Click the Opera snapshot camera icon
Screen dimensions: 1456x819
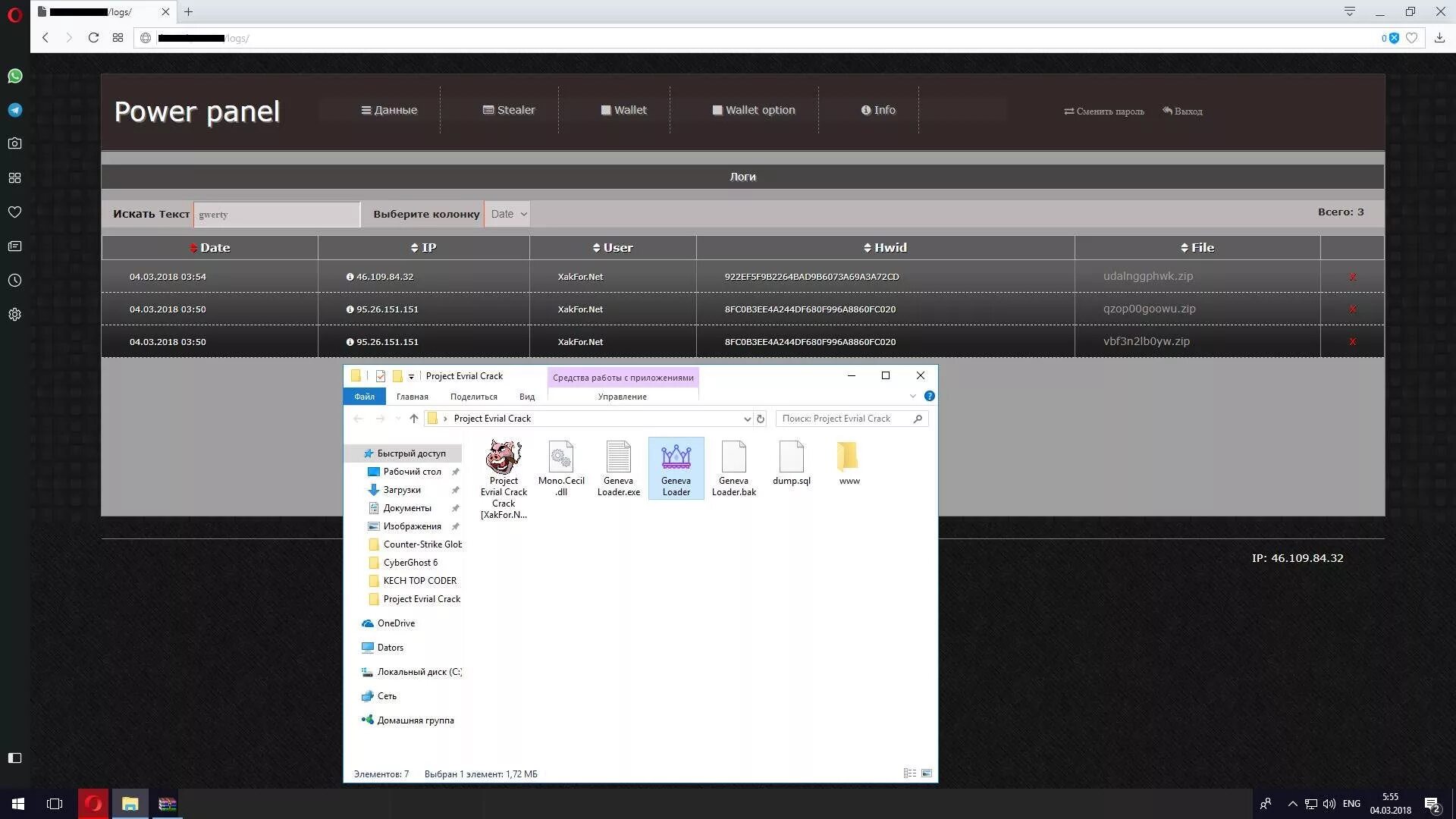point(14,143)
